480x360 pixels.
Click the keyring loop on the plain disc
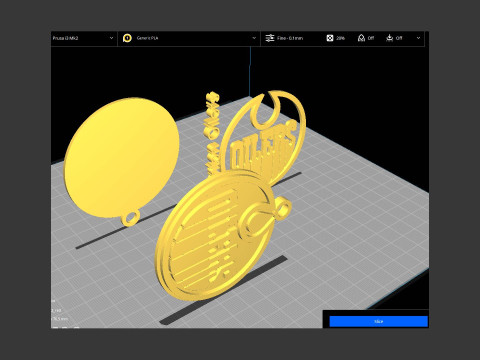coord(130,218)
